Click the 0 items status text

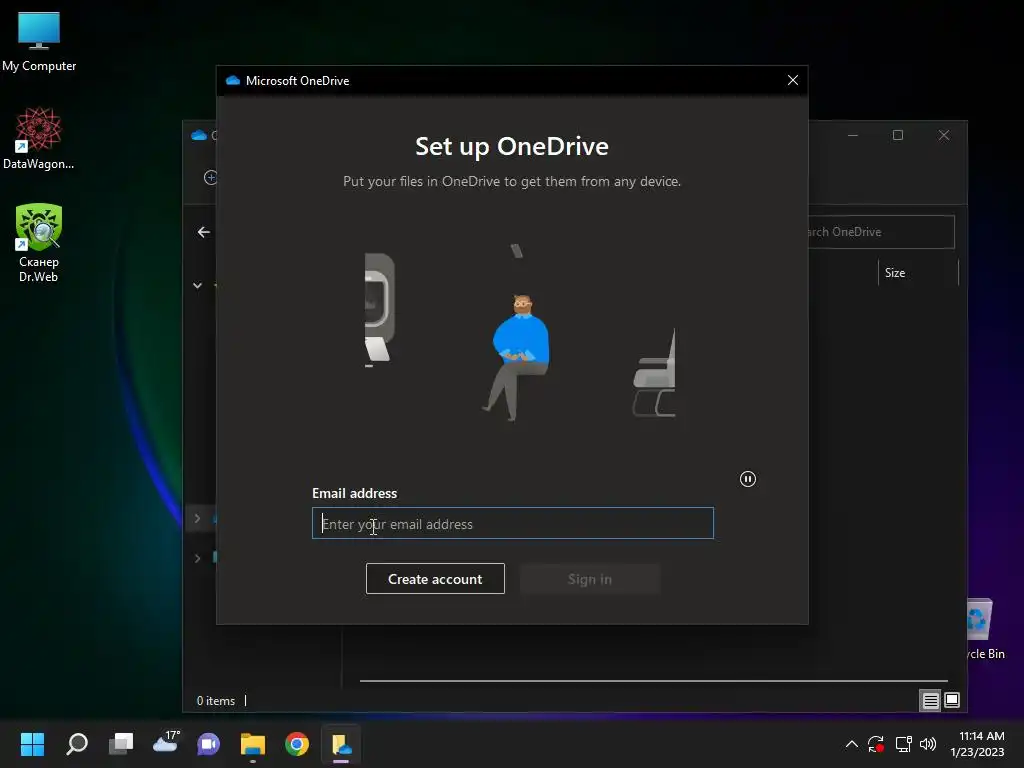pos(216,701)
